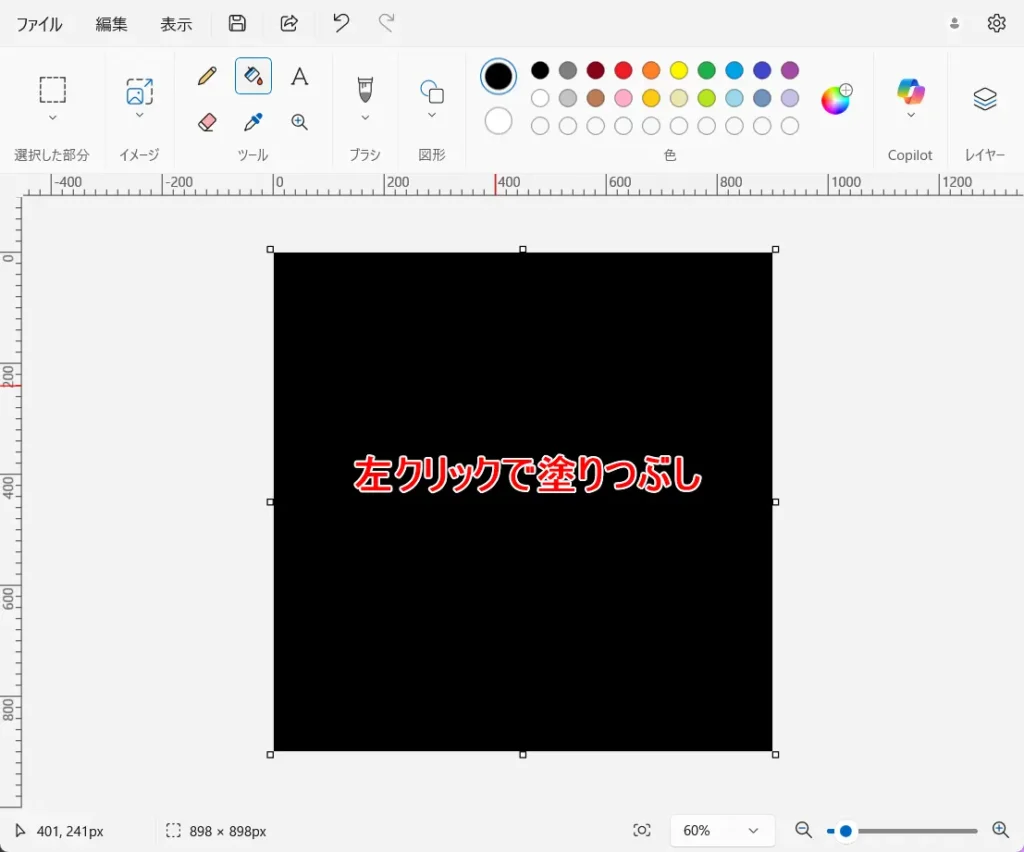Select primary color 1 black circle
1024x852 pixels.
coord(498,76)
